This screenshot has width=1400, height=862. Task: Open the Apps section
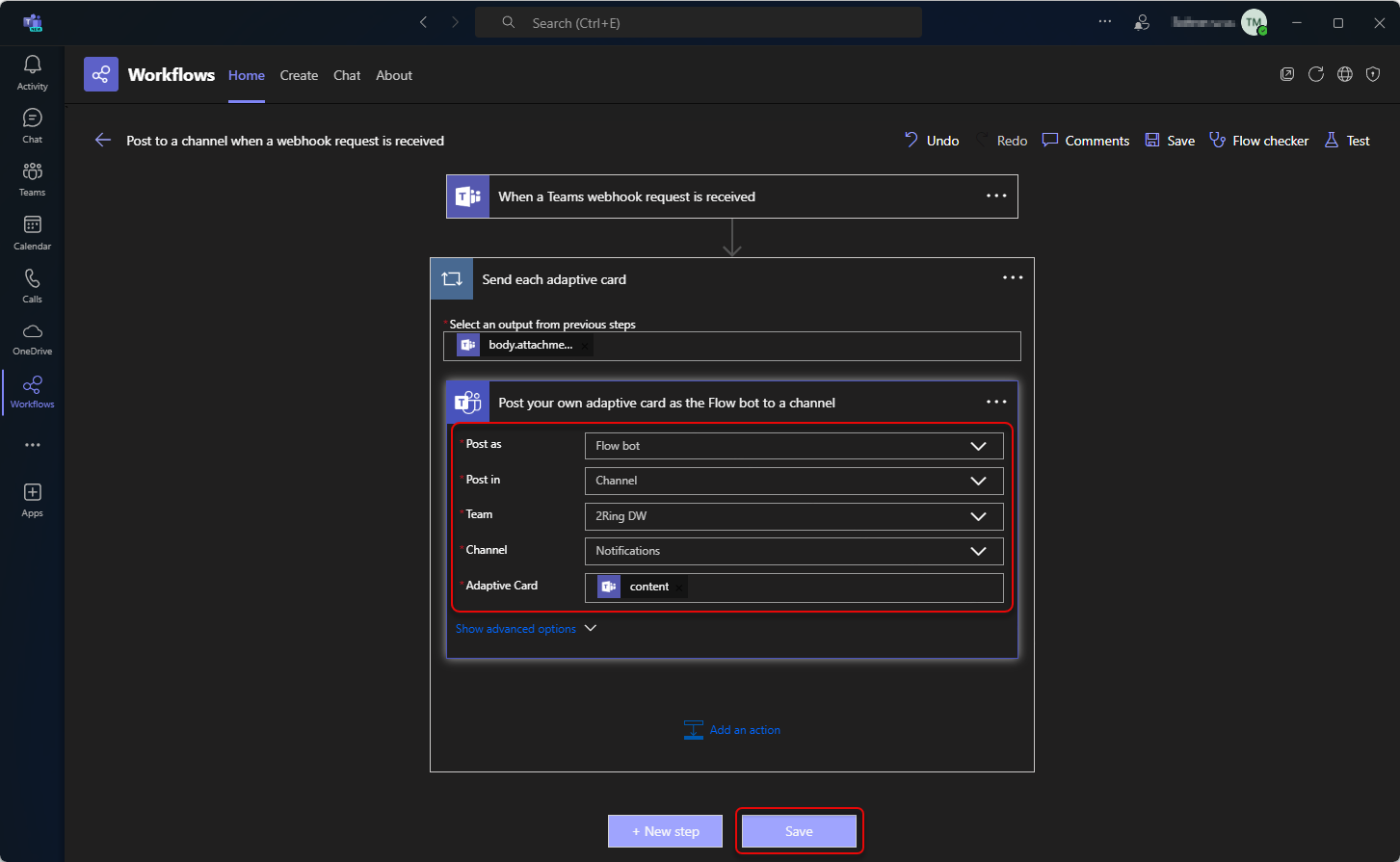point(32,497)
